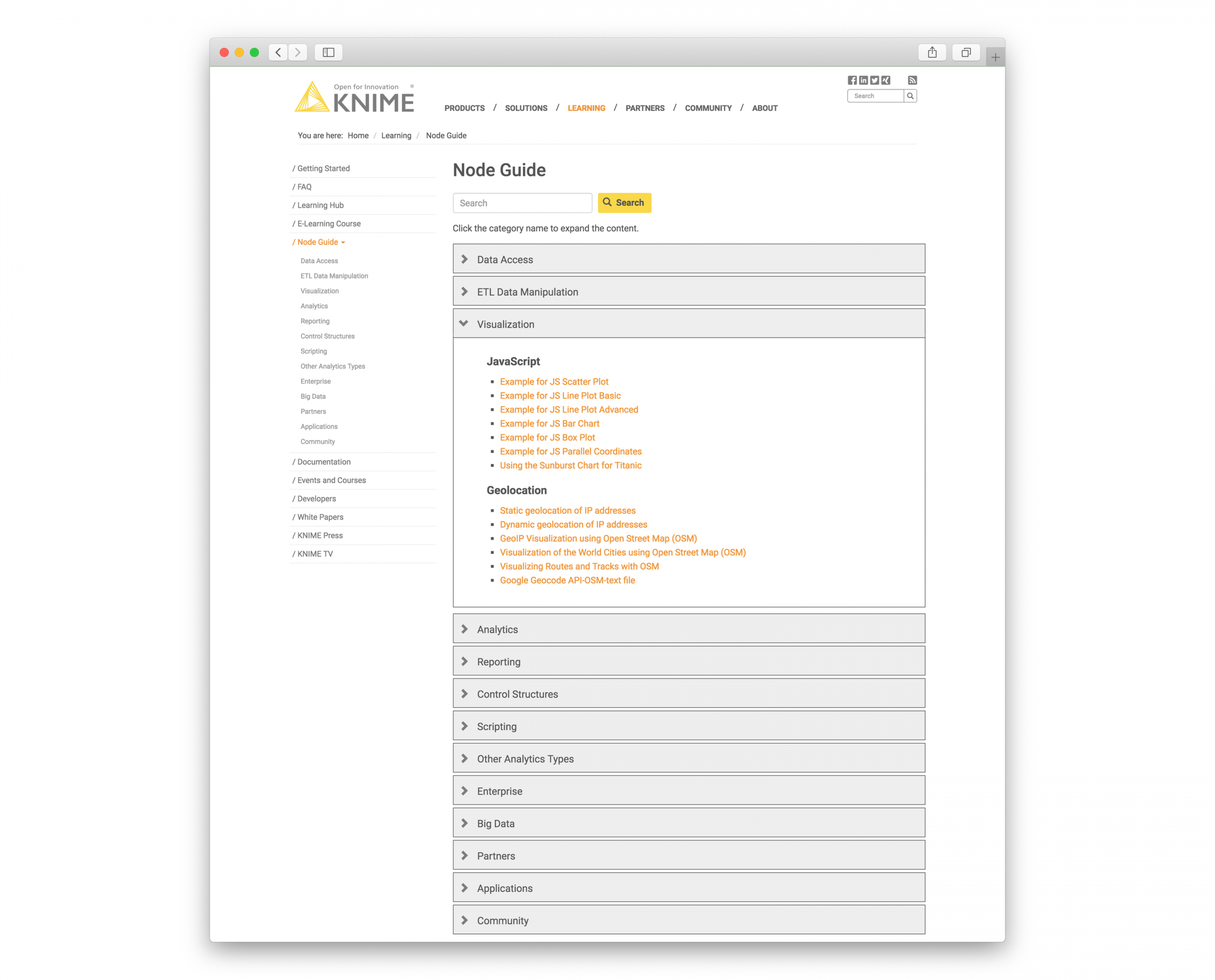The width and height of the screenshot is (1215, 980).
Task: Open the PRODUCTS menu
Action: (x=464, y=108)
